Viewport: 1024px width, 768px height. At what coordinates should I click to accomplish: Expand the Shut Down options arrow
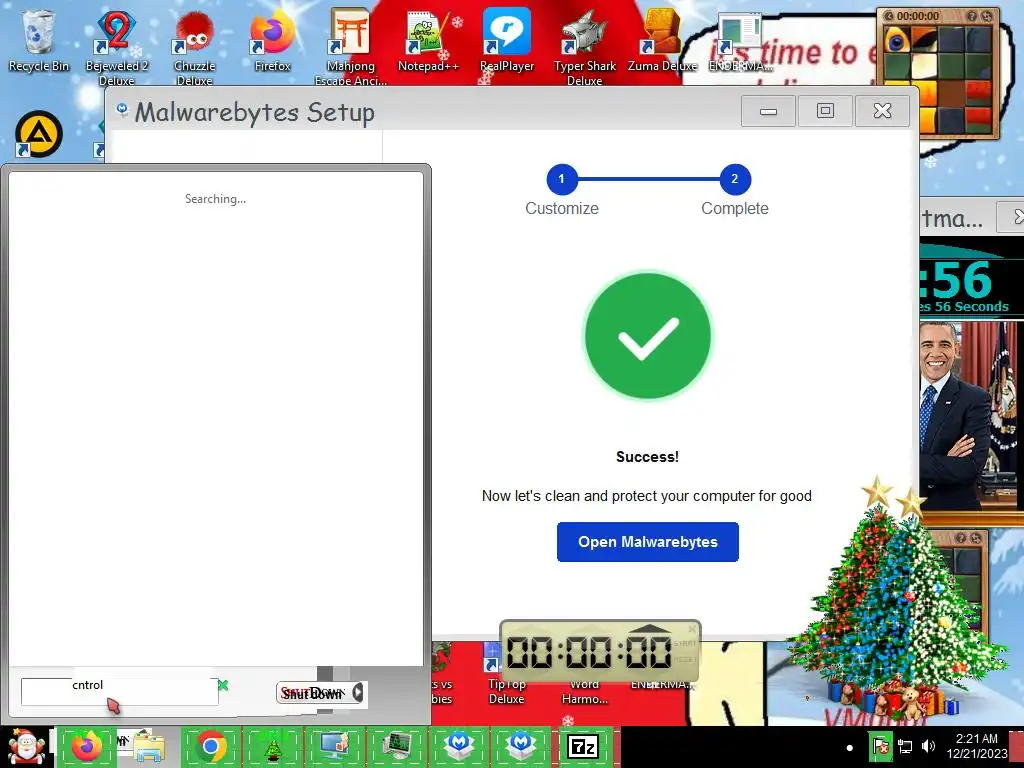359,693
